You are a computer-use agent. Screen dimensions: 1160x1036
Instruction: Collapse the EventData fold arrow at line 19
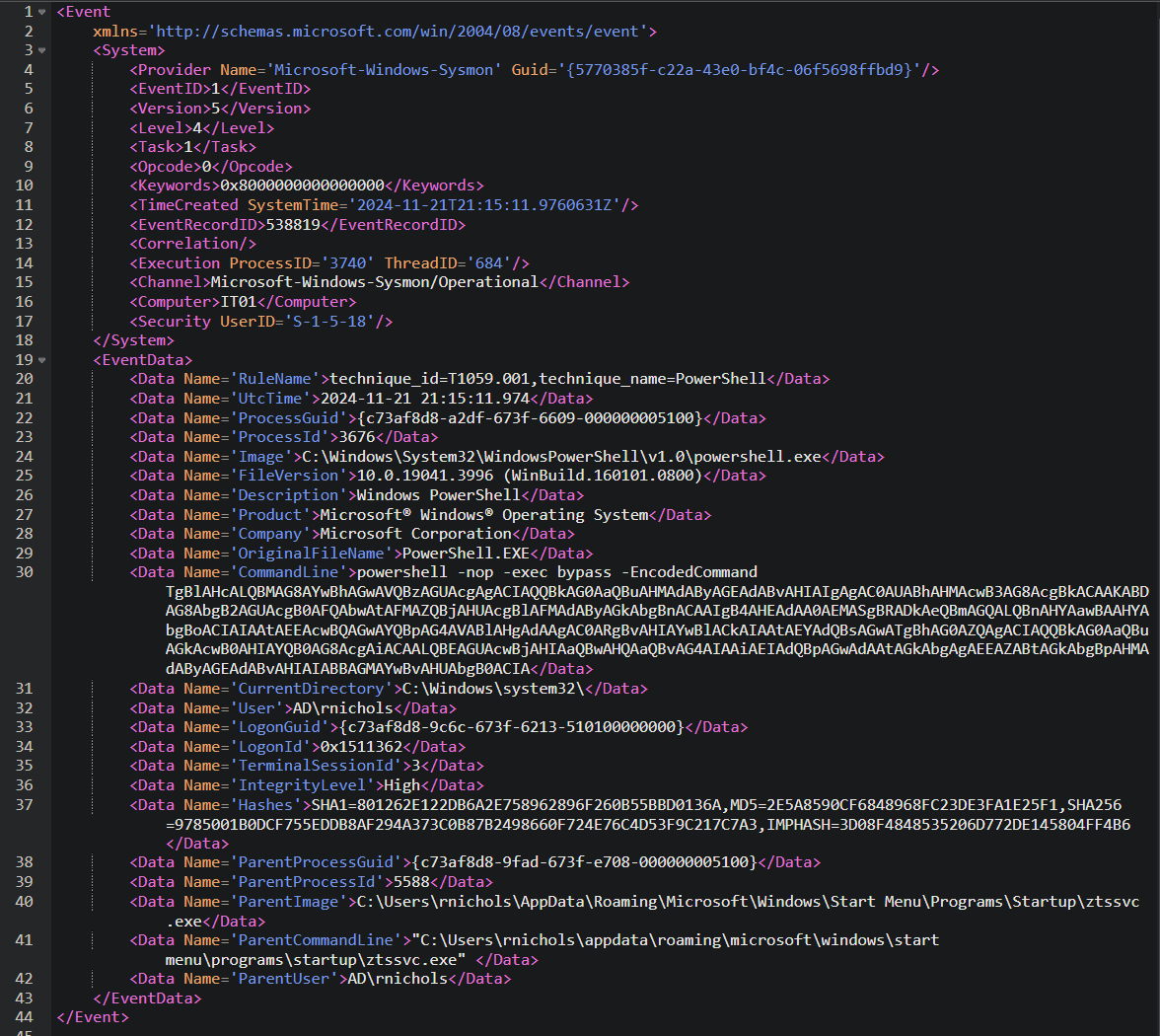pos(42,360)
